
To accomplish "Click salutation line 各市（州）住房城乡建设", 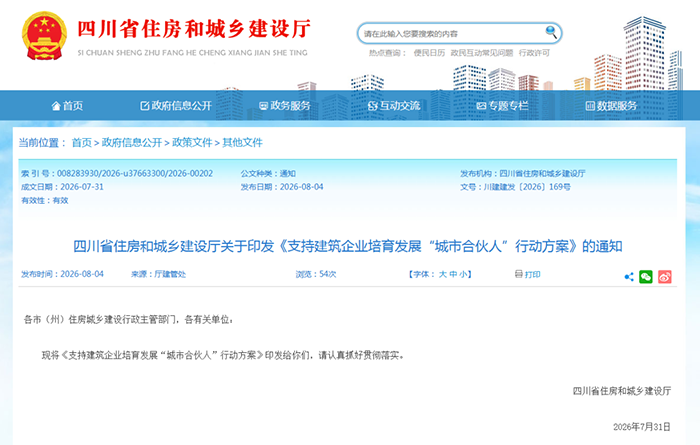I will point(129,319).
